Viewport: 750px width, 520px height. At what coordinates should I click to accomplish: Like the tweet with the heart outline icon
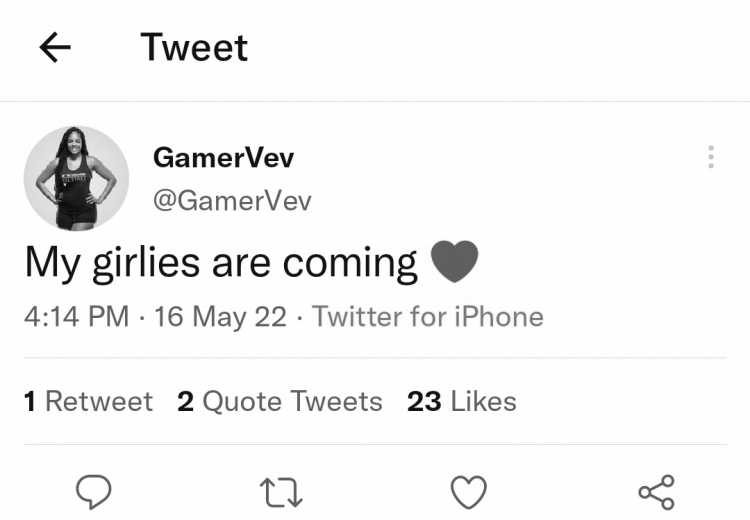(469, 492)
